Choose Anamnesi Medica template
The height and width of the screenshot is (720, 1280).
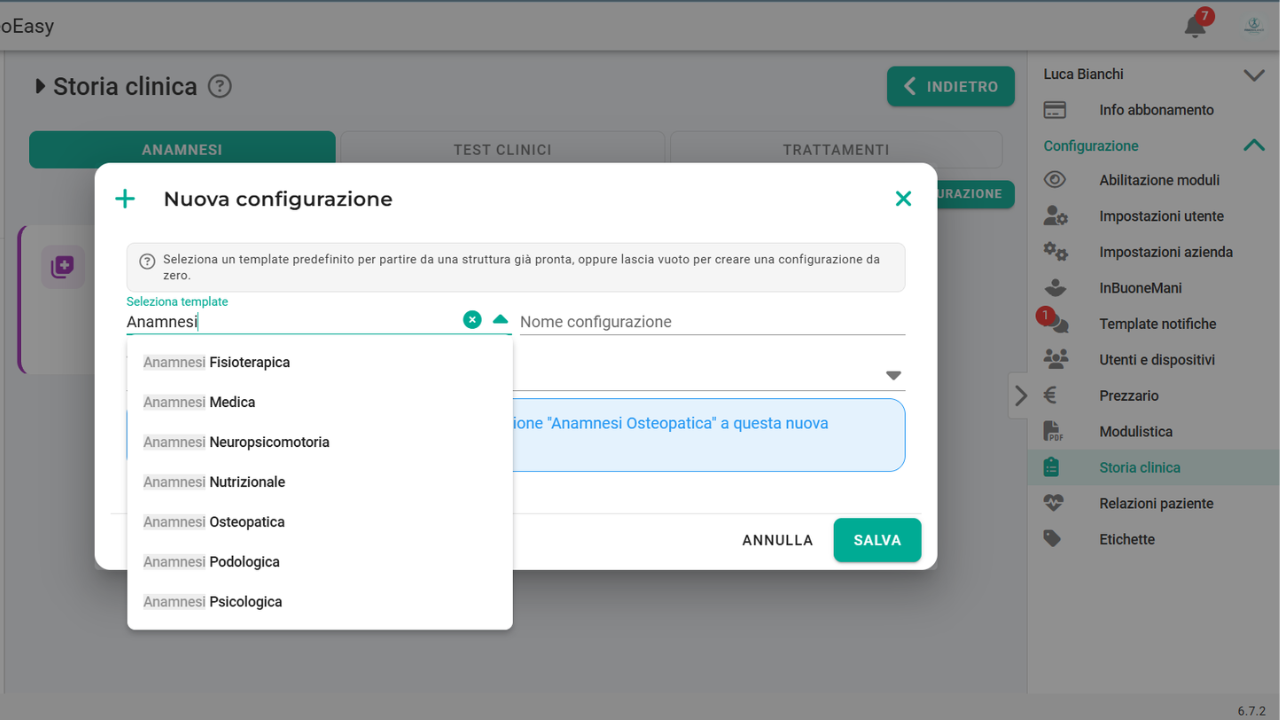click(320, 402)
